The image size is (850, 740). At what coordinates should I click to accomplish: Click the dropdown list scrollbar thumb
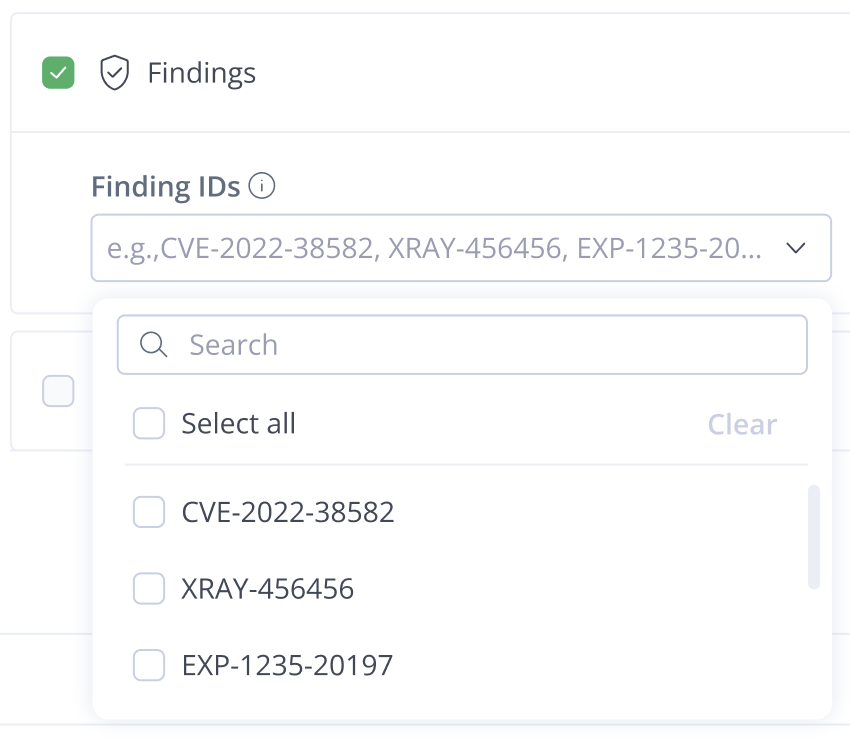tap(814, 537)
